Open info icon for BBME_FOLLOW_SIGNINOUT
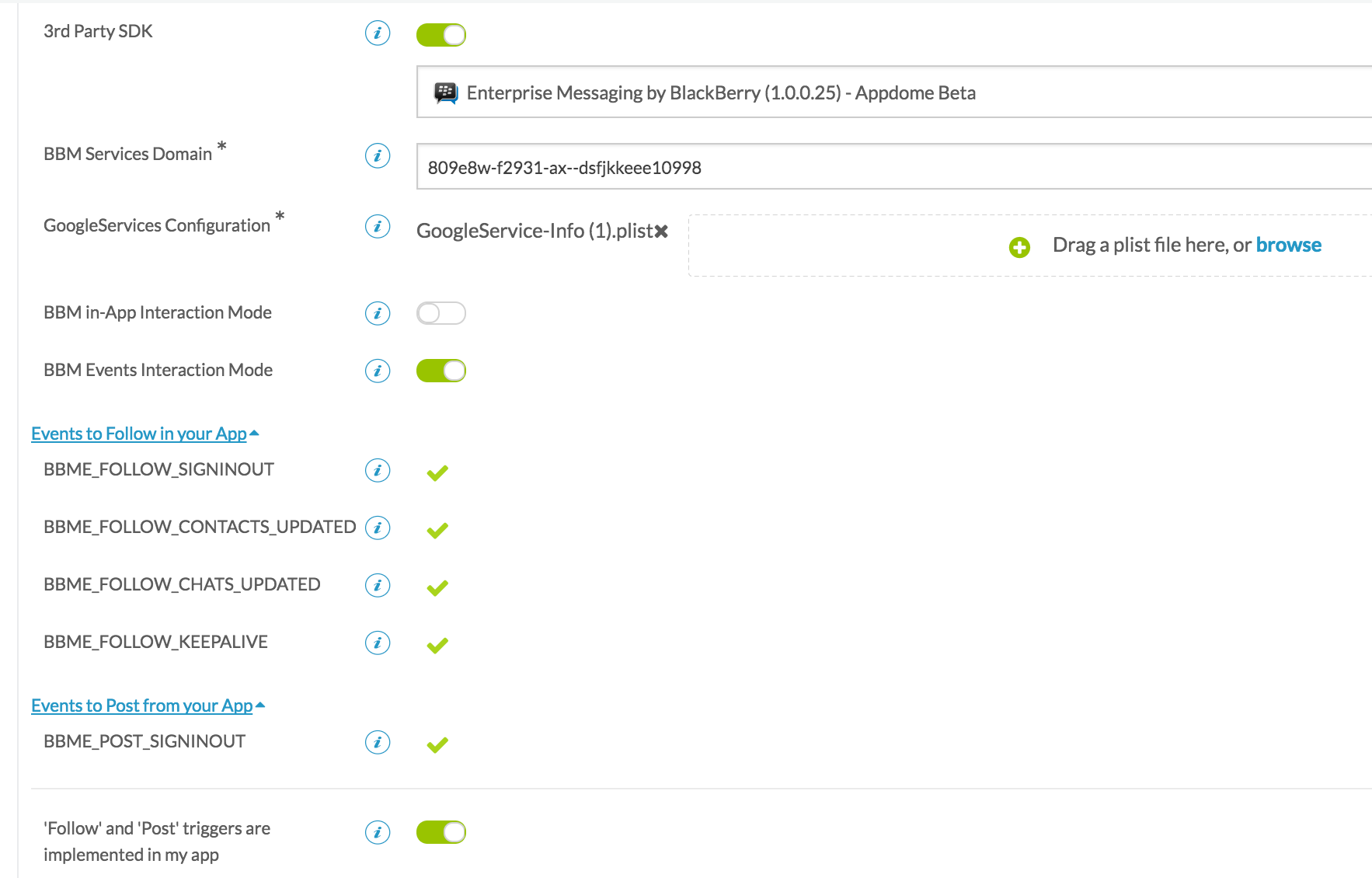1372x878 pixels. 378,470
